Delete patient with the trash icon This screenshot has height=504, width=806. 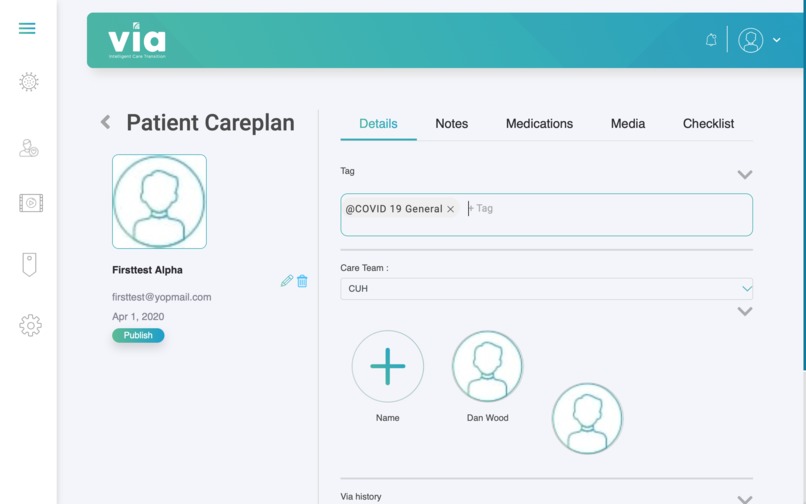(302, 281)
